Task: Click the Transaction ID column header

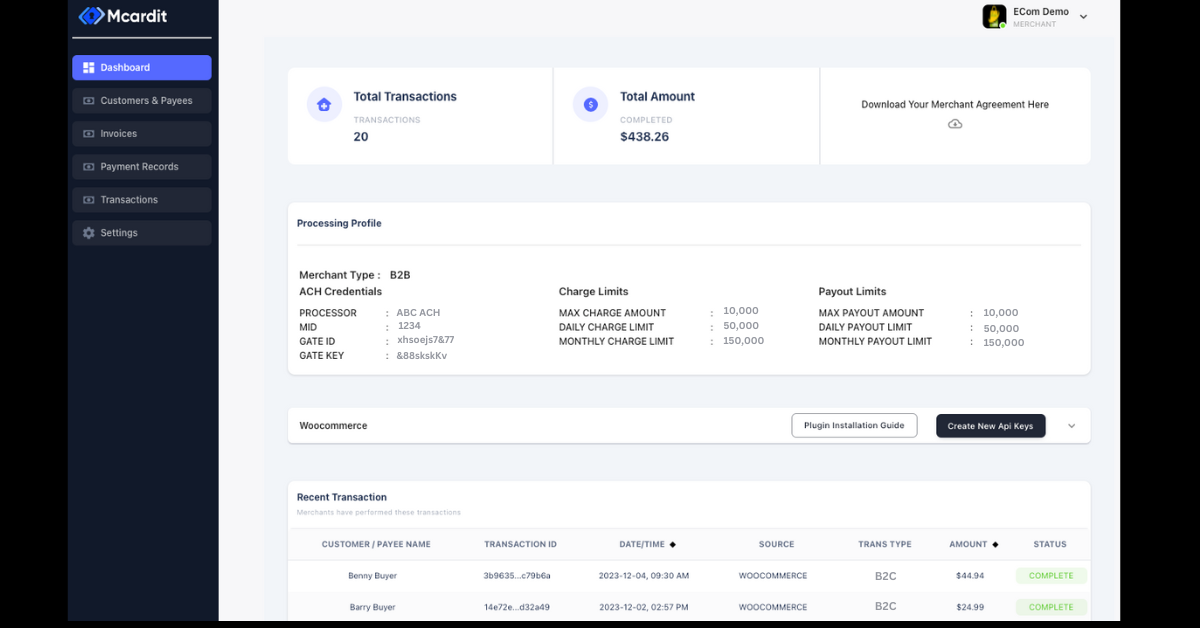Action: (x=520, y=545)
